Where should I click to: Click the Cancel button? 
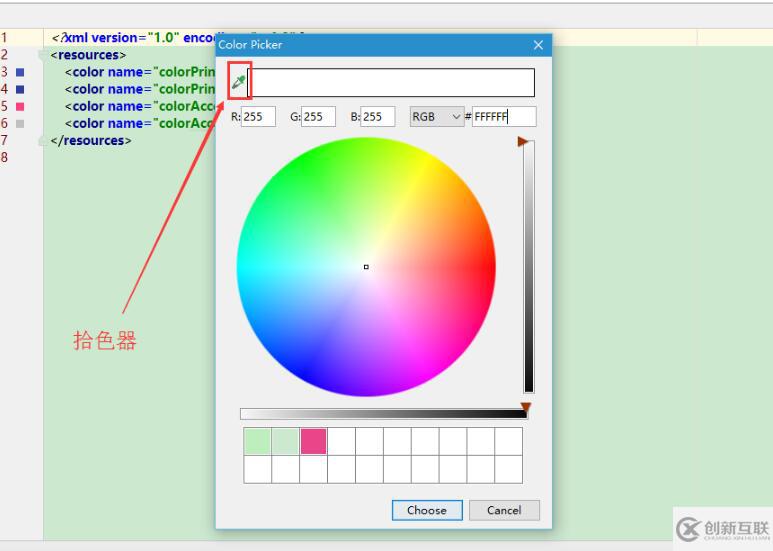pyautogui.click(x=504, y=510)
